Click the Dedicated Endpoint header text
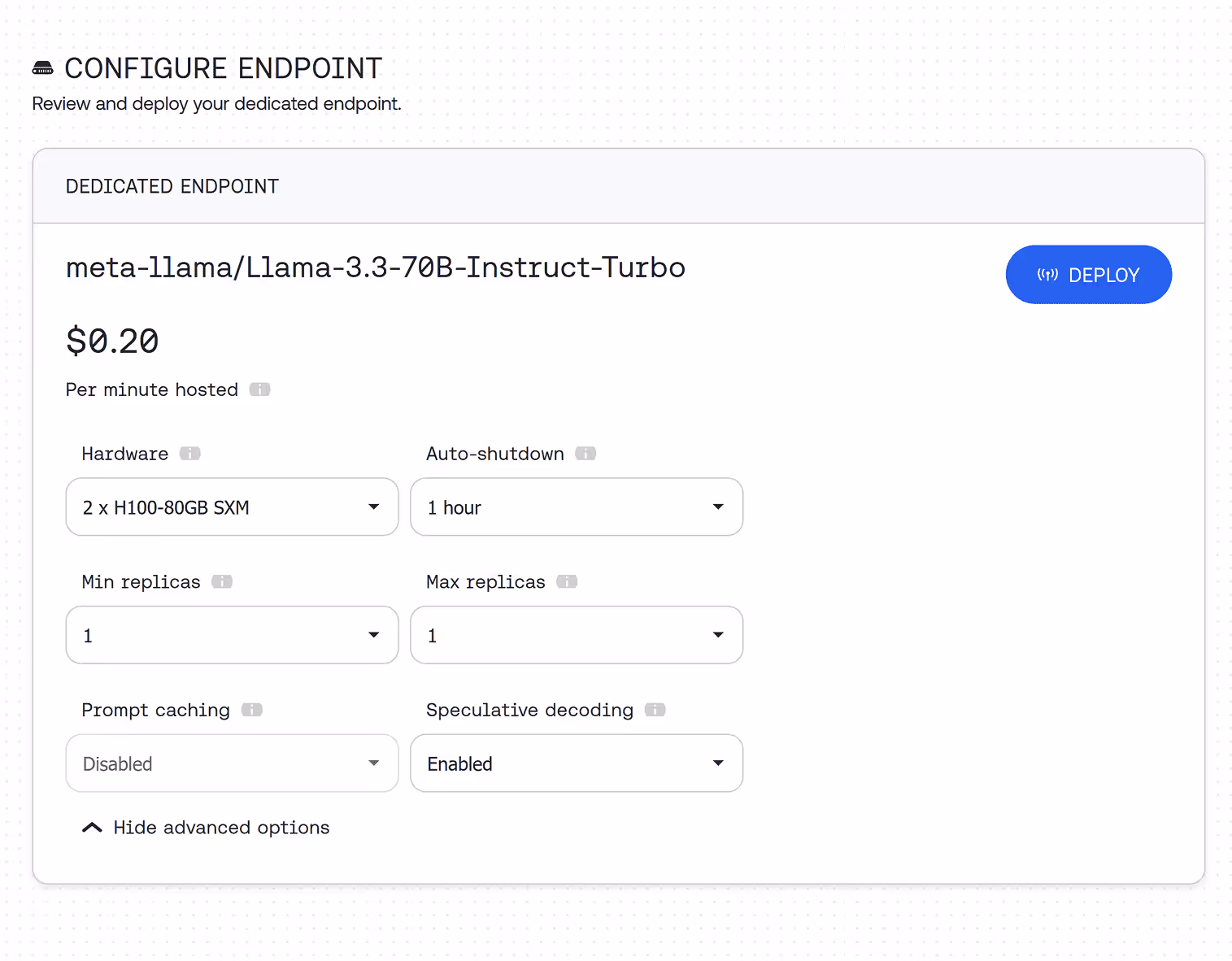This screenshot has height=961, width=1232. pos(172,186)
